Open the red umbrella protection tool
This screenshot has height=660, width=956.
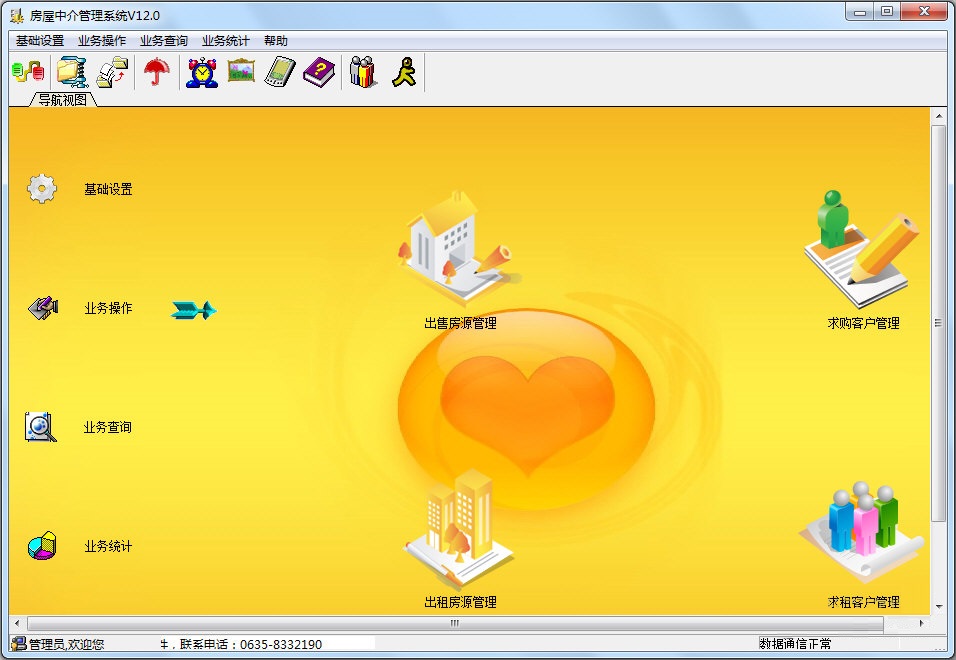tap(157, 70)
